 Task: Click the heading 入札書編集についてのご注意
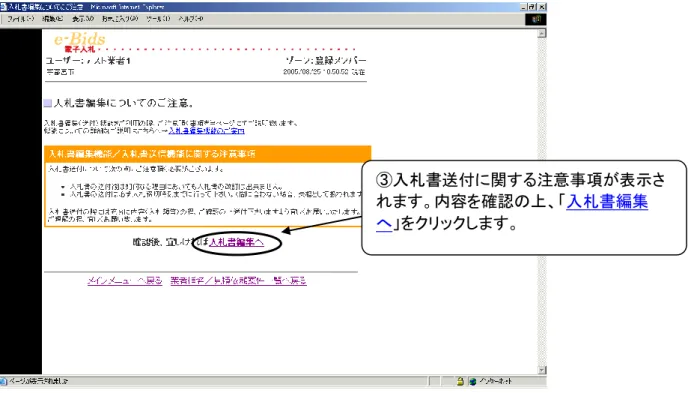point(123,103)
